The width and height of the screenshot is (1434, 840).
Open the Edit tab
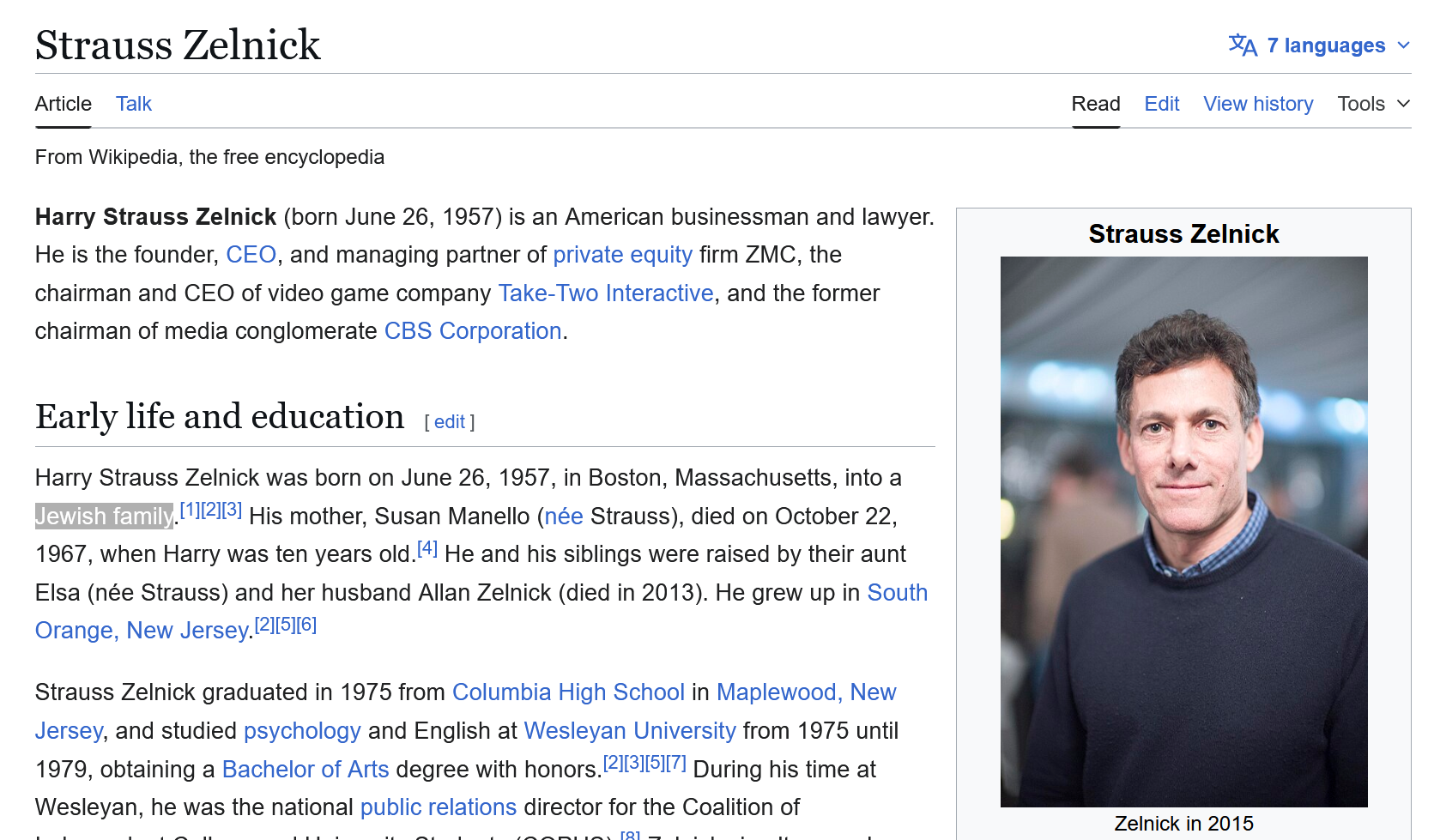coord(1162,104)
